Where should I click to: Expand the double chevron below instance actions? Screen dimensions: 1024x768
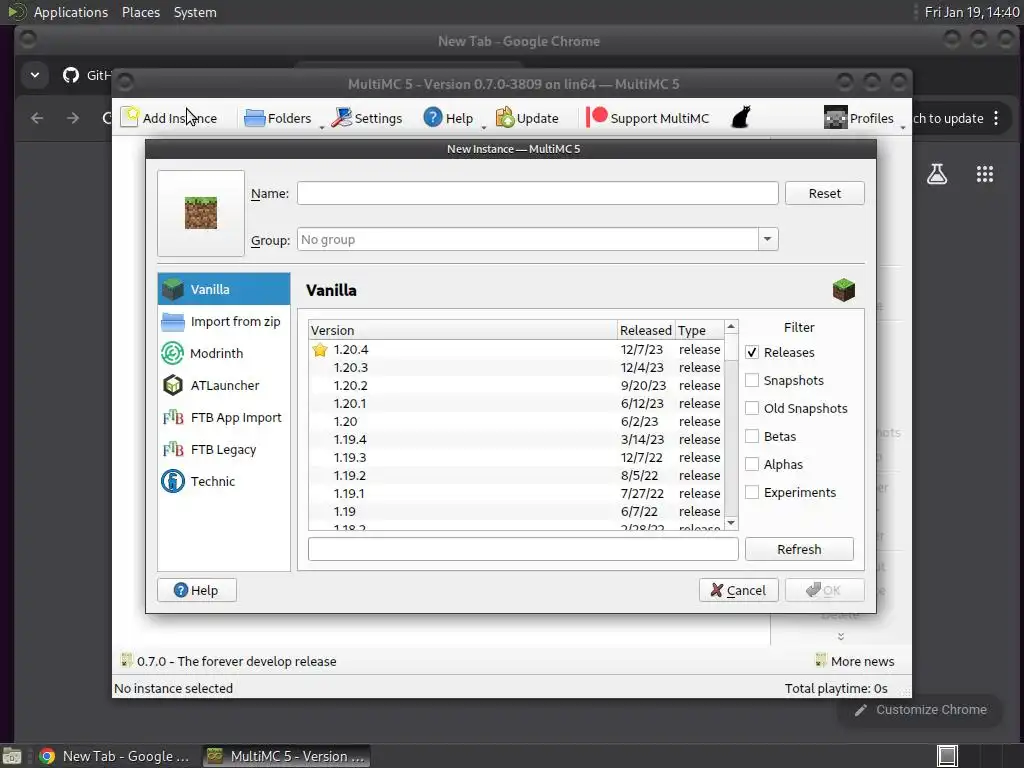coord(840,636)
